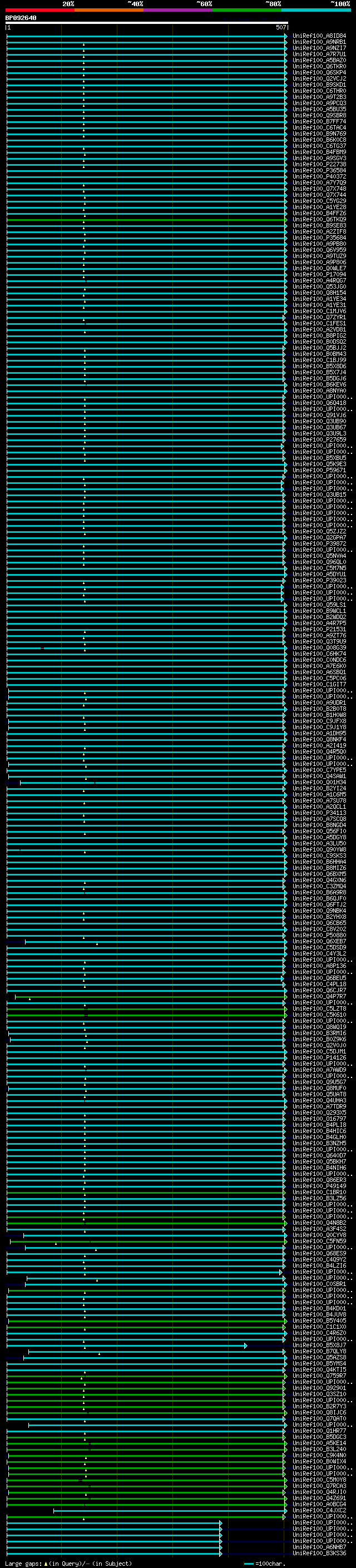Click label UniRef100_Q8H154
Screen dimensions: 356x1568
(319, 293)
